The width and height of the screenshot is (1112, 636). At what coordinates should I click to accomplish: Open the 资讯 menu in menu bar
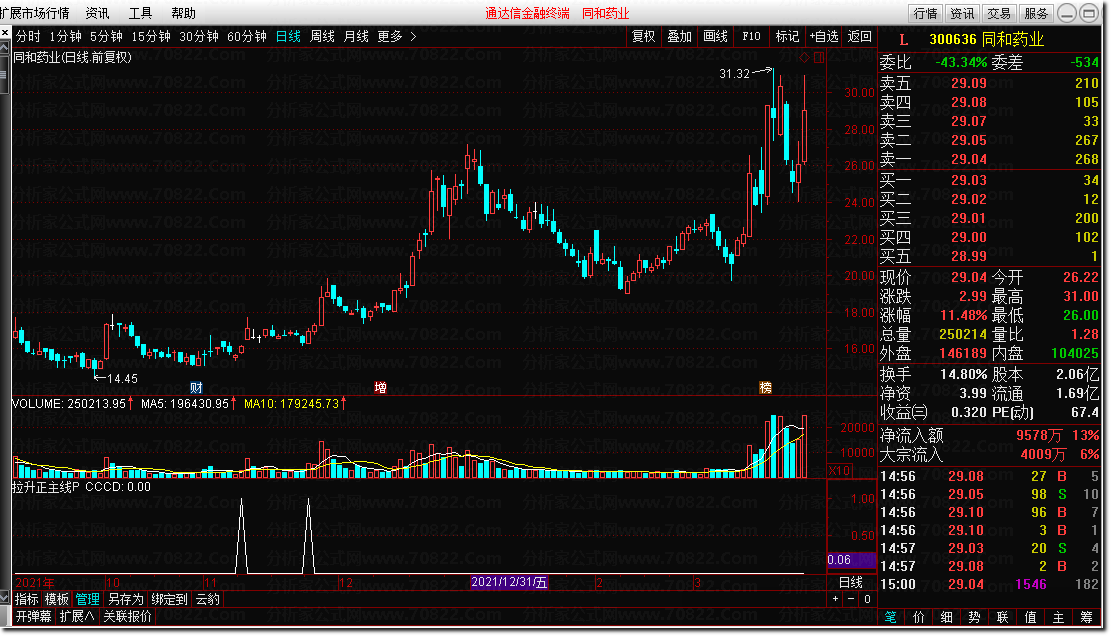point(97,13)
